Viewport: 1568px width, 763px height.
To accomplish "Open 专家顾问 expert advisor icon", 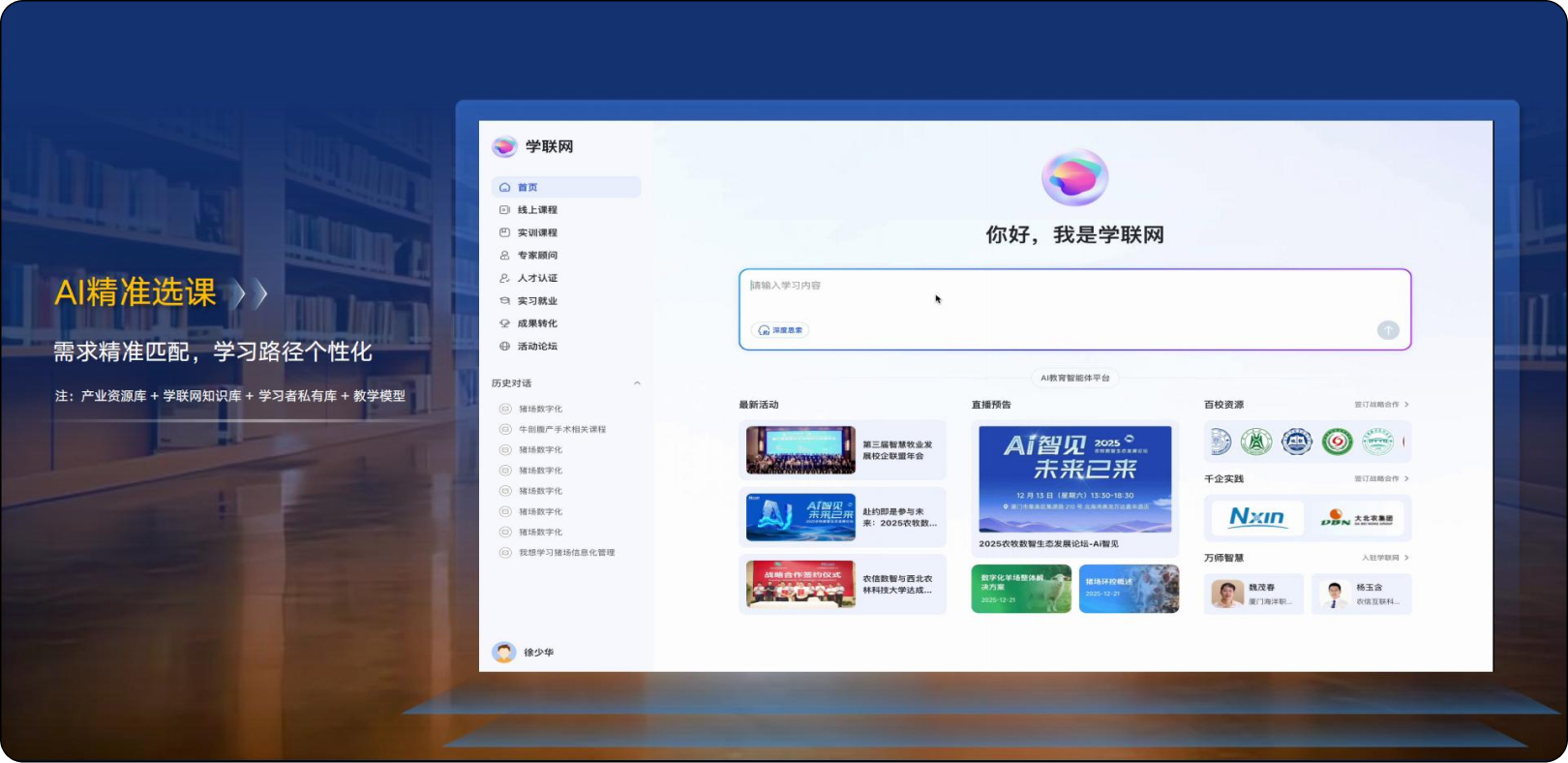I will tap(504, 256).
